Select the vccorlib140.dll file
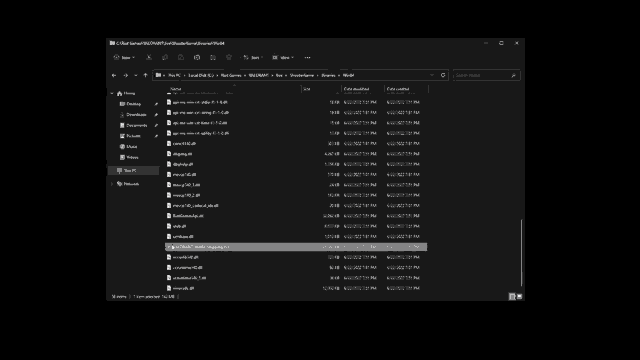 click(x=296, y=258)
